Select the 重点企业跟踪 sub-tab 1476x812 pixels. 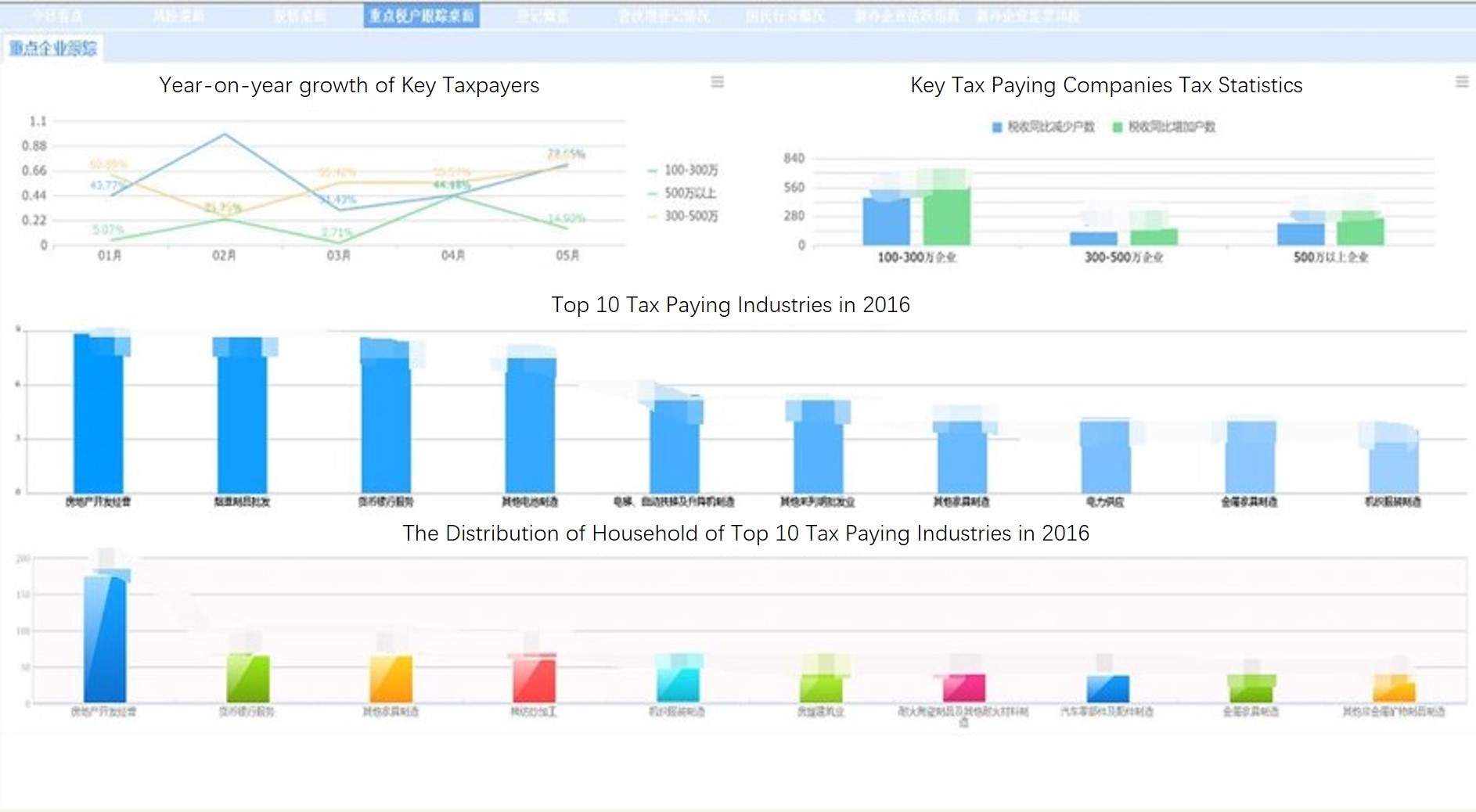(x=52, y=49)
